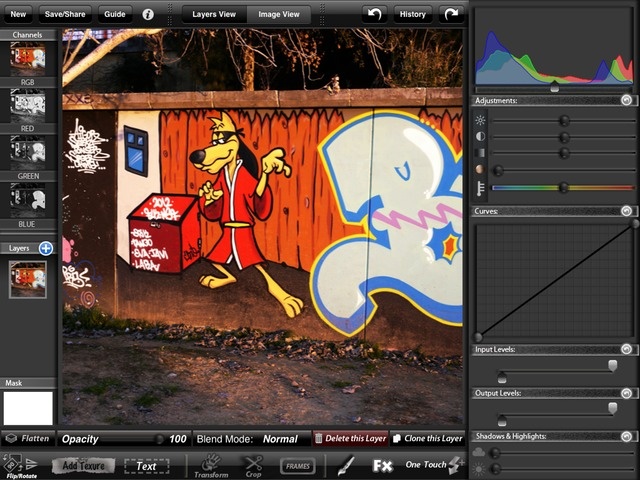Add a Text element
This screenshot has width=640, height=480.
click(147, 466)
